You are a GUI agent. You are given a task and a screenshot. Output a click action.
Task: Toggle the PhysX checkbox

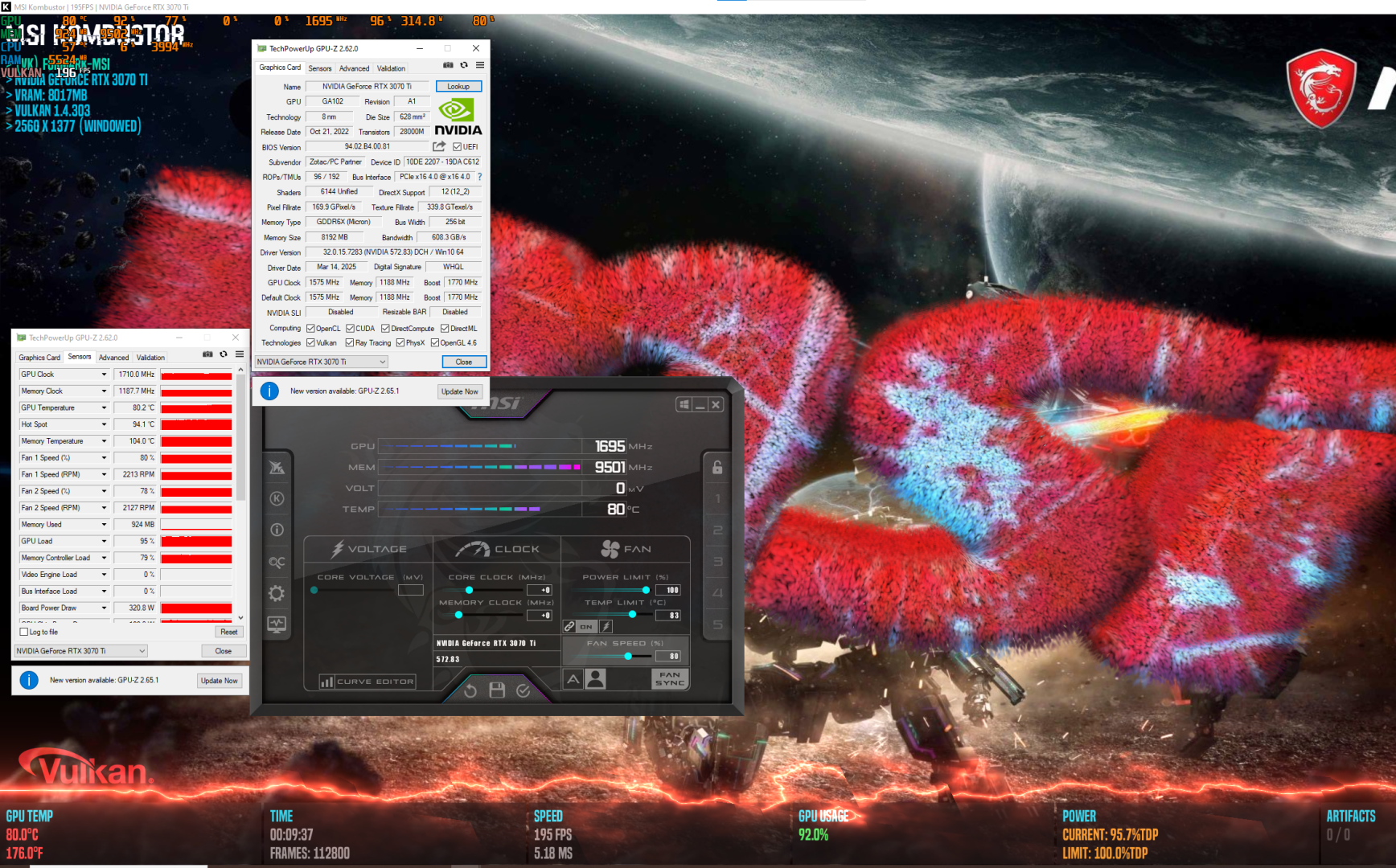[400, 342]
